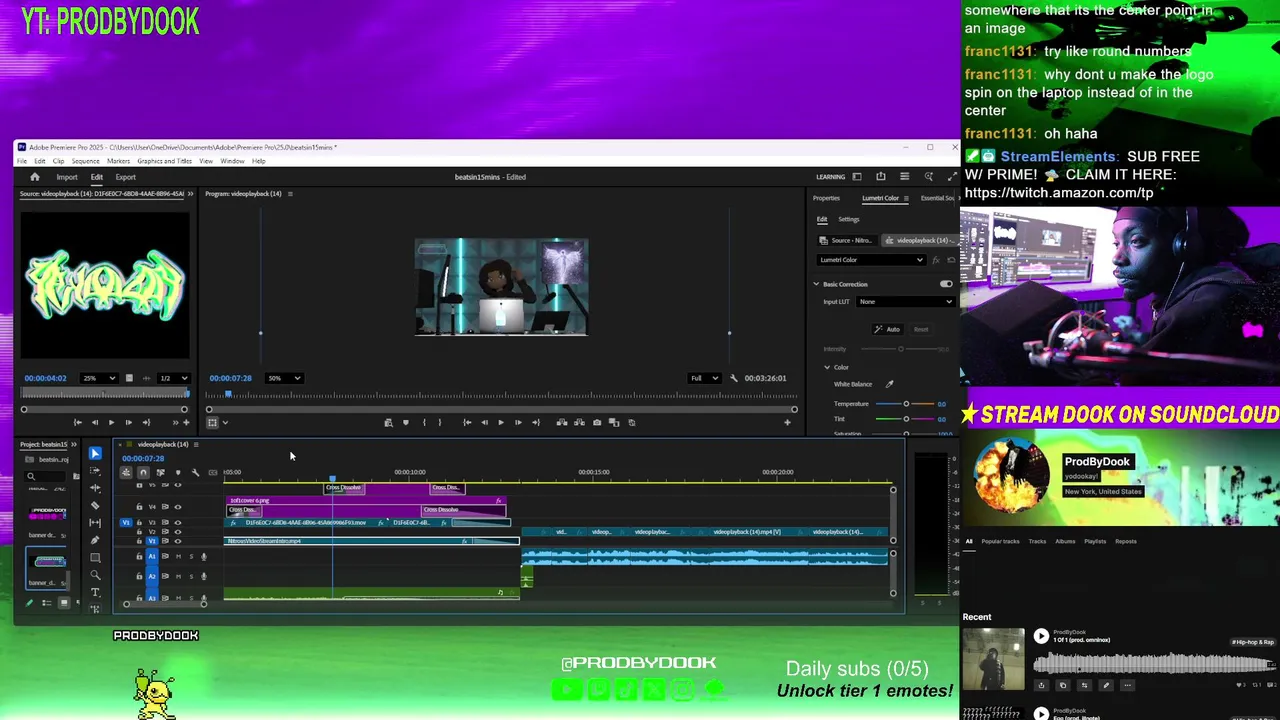The height and width of the screenshot is (720, 1280).
Task: Switch to the Import tab
Action: tap(67, 177)
